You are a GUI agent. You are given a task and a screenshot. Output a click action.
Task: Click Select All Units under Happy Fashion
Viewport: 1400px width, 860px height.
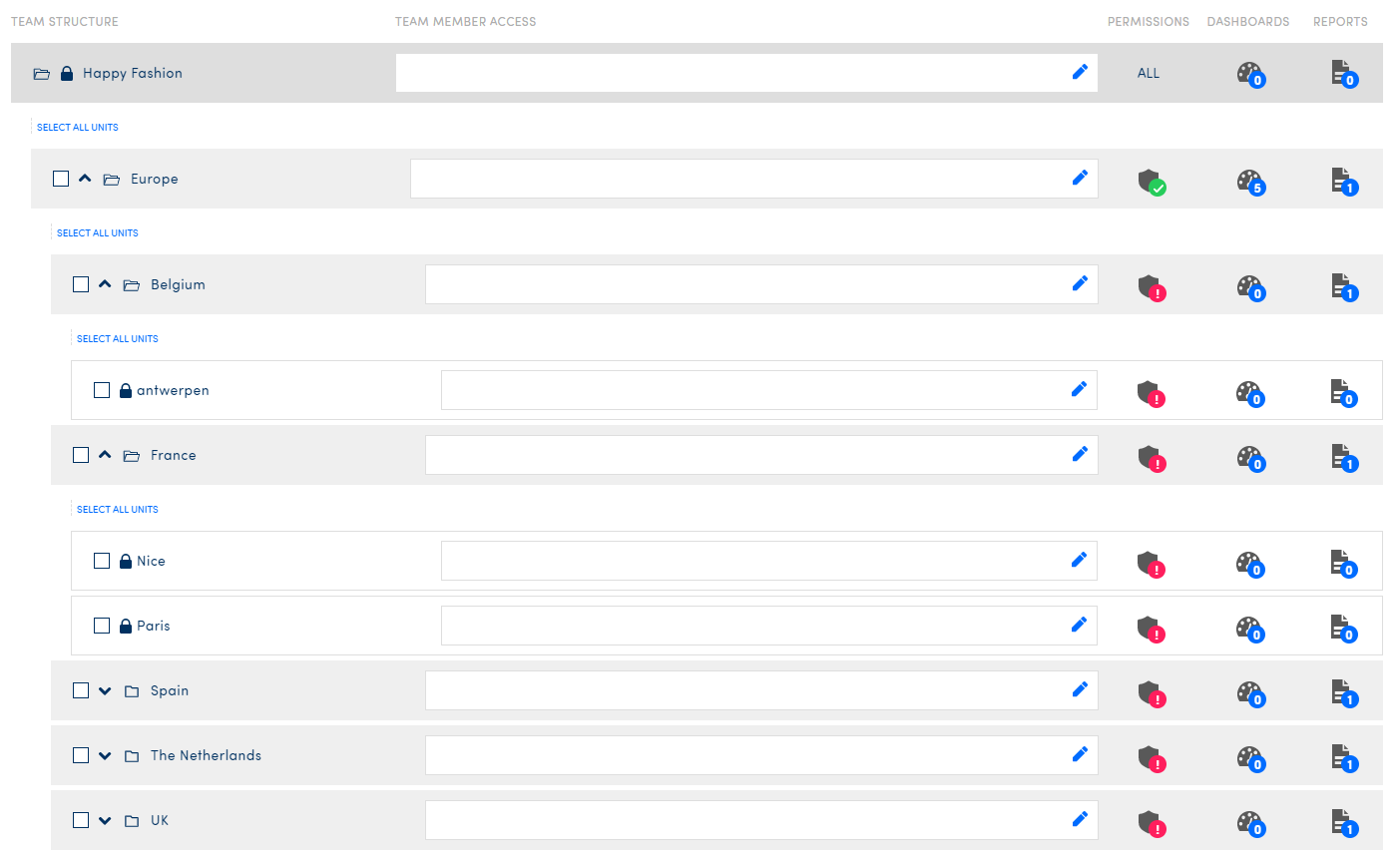(x=78, y=127)
